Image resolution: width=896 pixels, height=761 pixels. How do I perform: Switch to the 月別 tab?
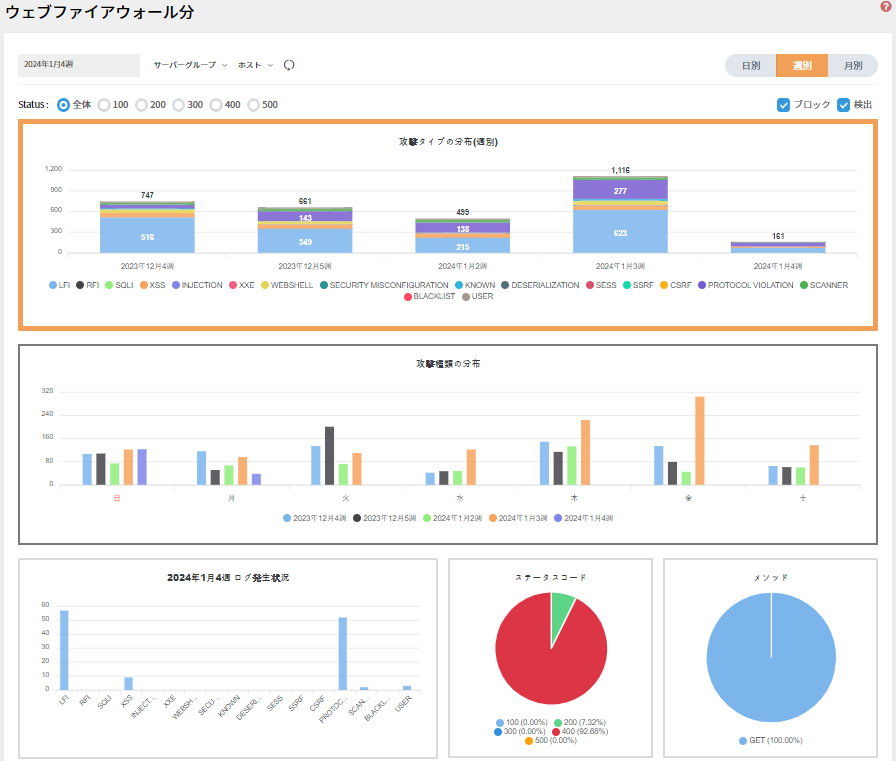click(x=852, y=65)
